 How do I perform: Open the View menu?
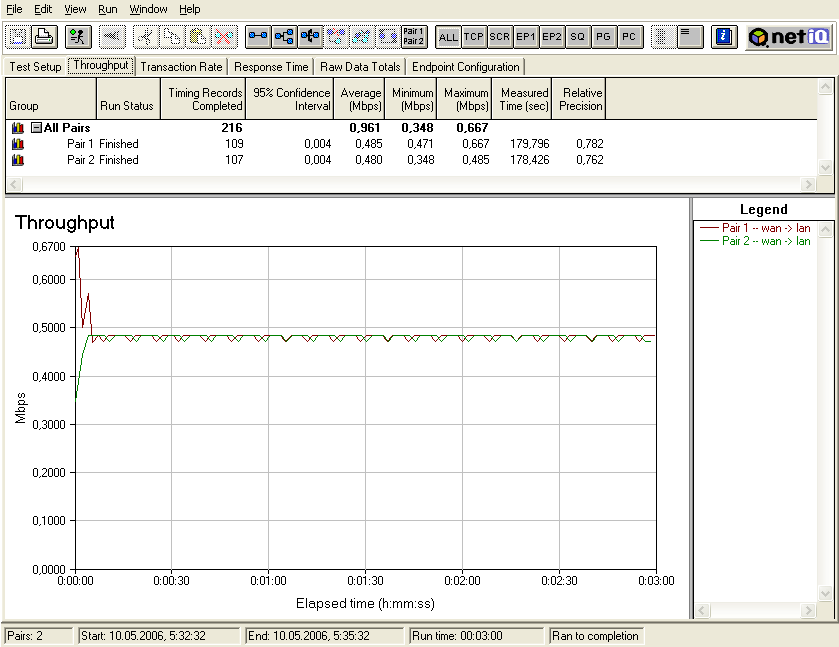(75, 9)
